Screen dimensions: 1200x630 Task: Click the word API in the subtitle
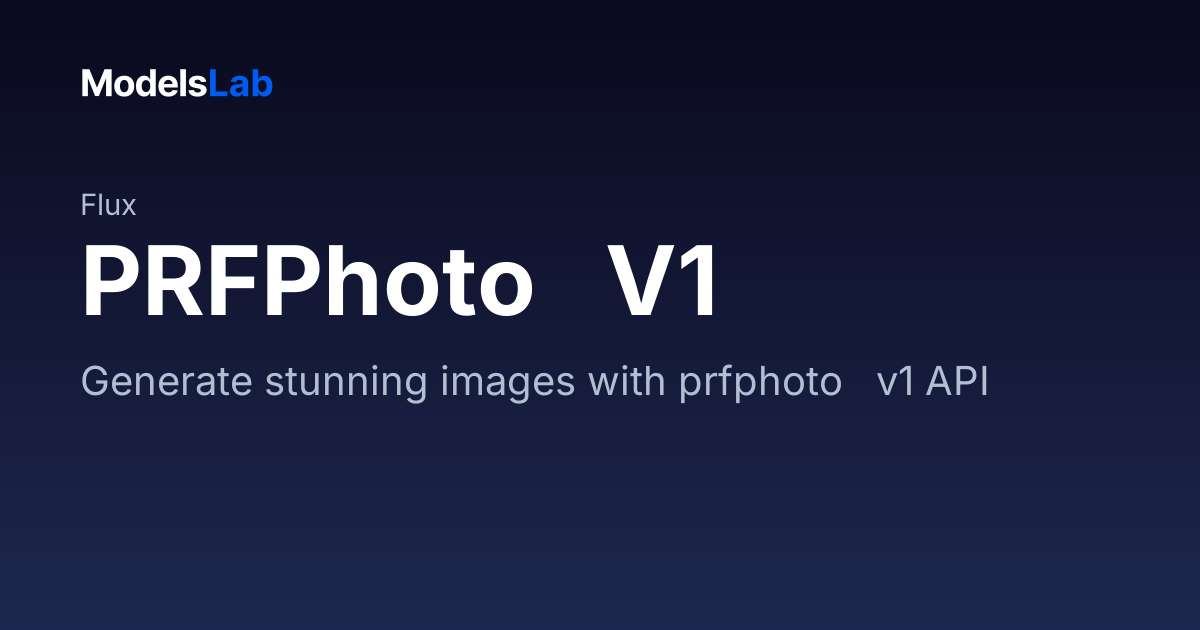point(957,383)
